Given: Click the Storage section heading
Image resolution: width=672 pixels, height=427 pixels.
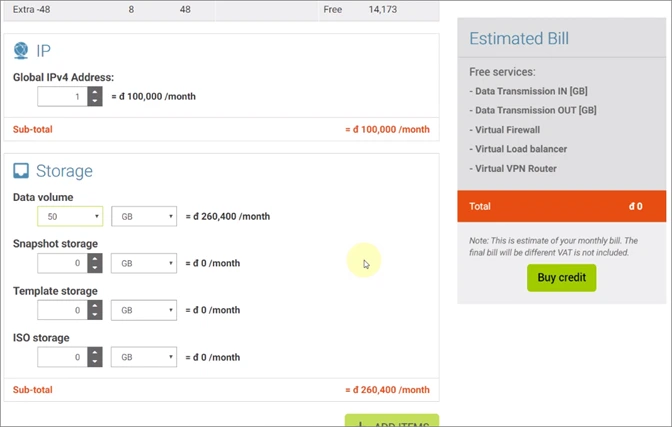Looking at the screenshot, I should point(64,171).
